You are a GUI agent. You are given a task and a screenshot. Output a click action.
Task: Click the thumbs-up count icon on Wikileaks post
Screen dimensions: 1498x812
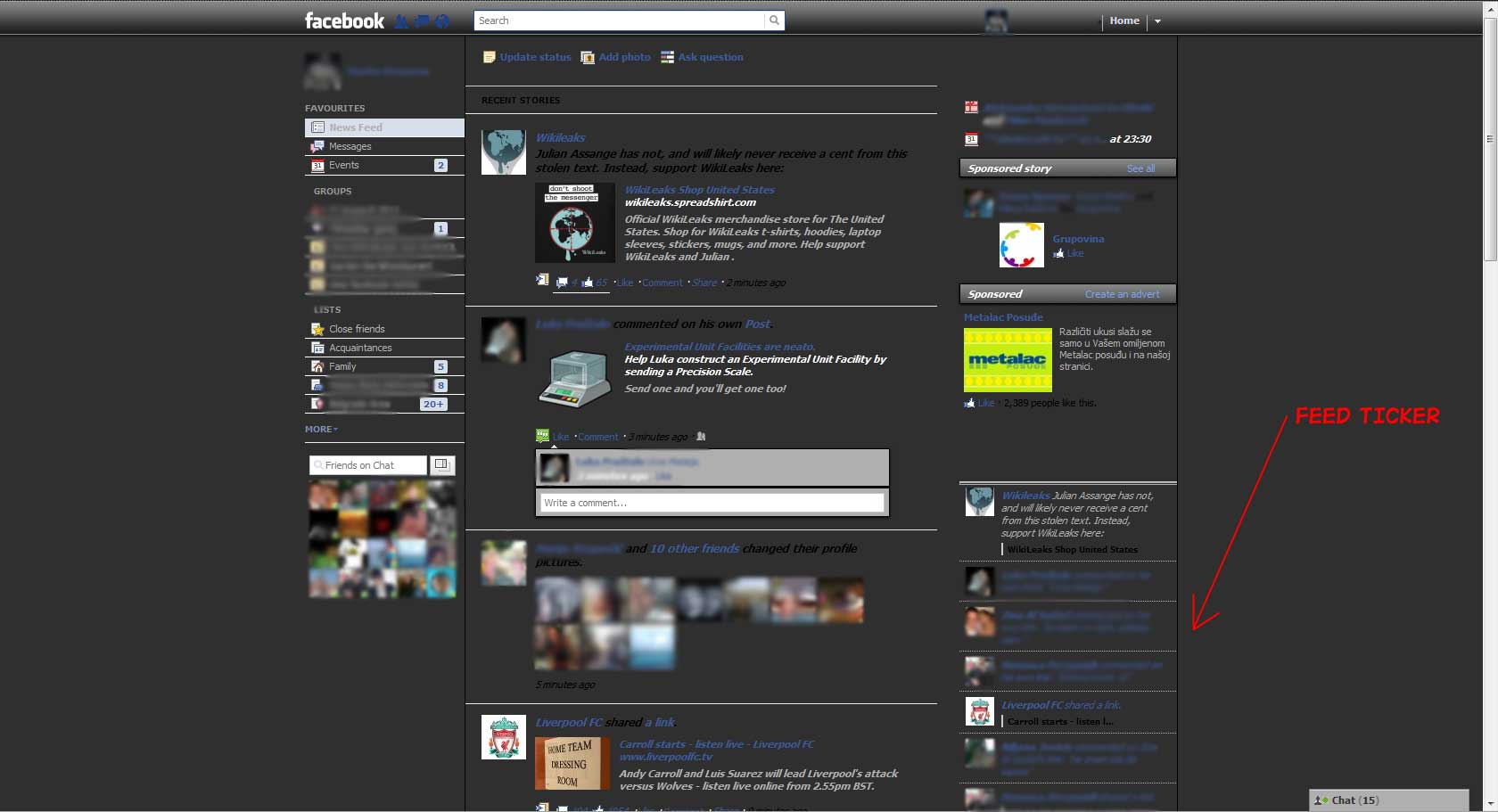click(588, 283)
